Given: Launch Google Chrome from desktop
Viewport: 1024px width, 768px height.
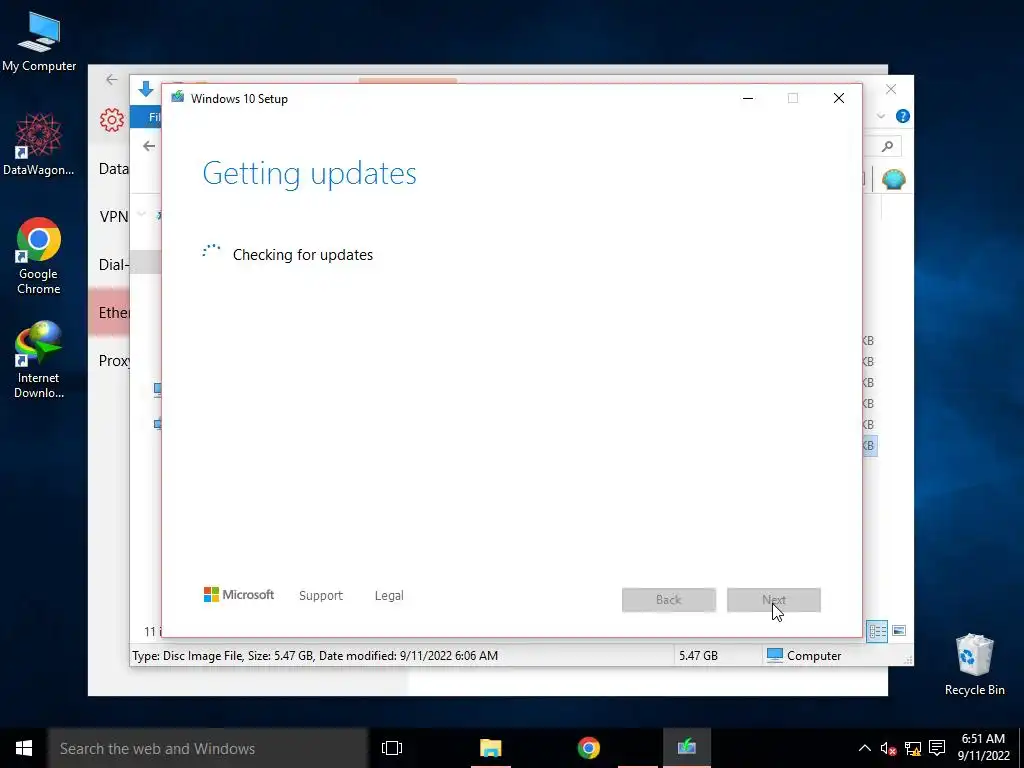Looking at the screenshot, I should (x=39, y=255).
